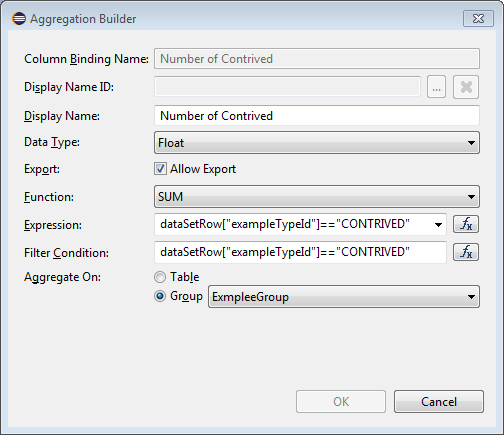The image size is (504, 435).
Task: Click the Aggregation Builder title text
Action: pyautogui.click(x=83, y=19)
